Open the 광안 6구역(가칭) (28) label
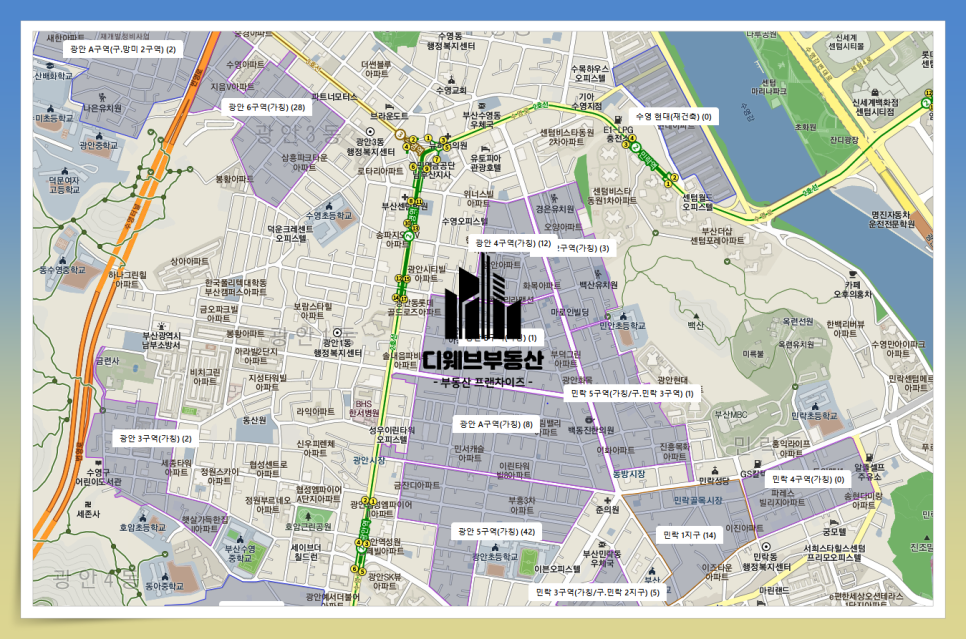The image size is (966, 639). click(266, 107)
